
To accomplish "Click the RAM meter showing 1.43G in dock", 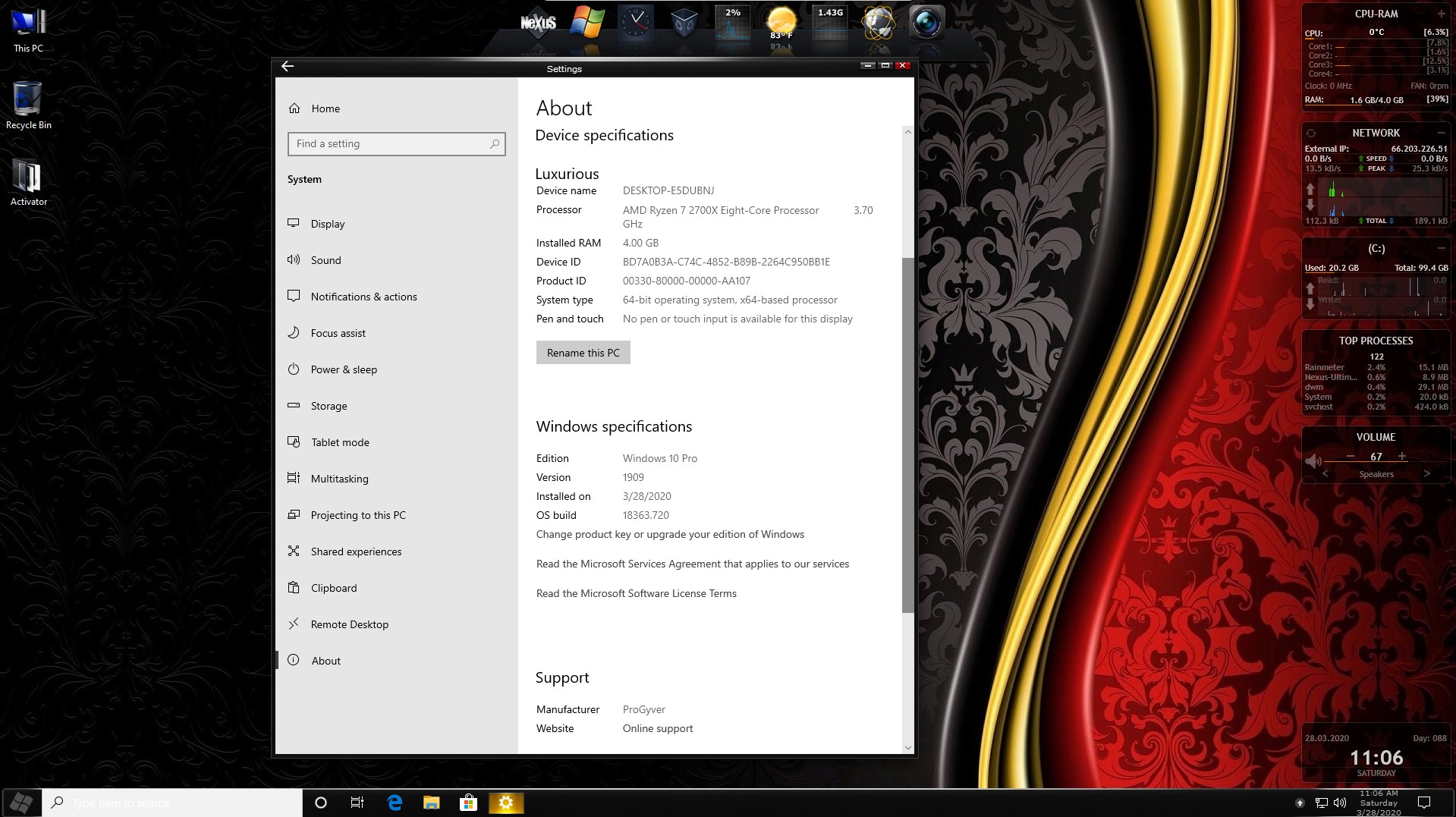I will click(x=829, y=23).
